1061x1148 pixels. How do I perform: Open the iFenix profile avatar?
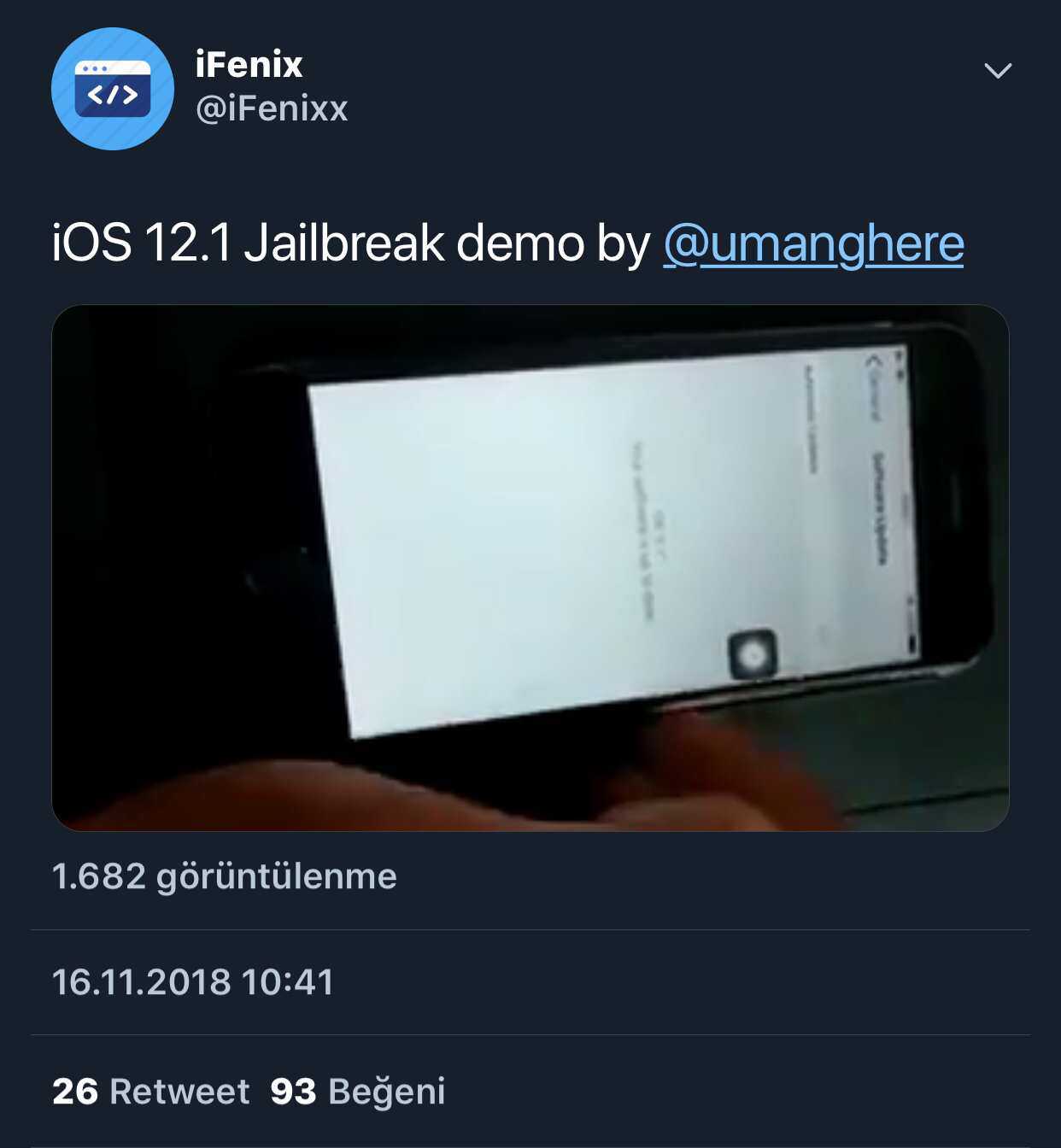[x=113, y=89]
